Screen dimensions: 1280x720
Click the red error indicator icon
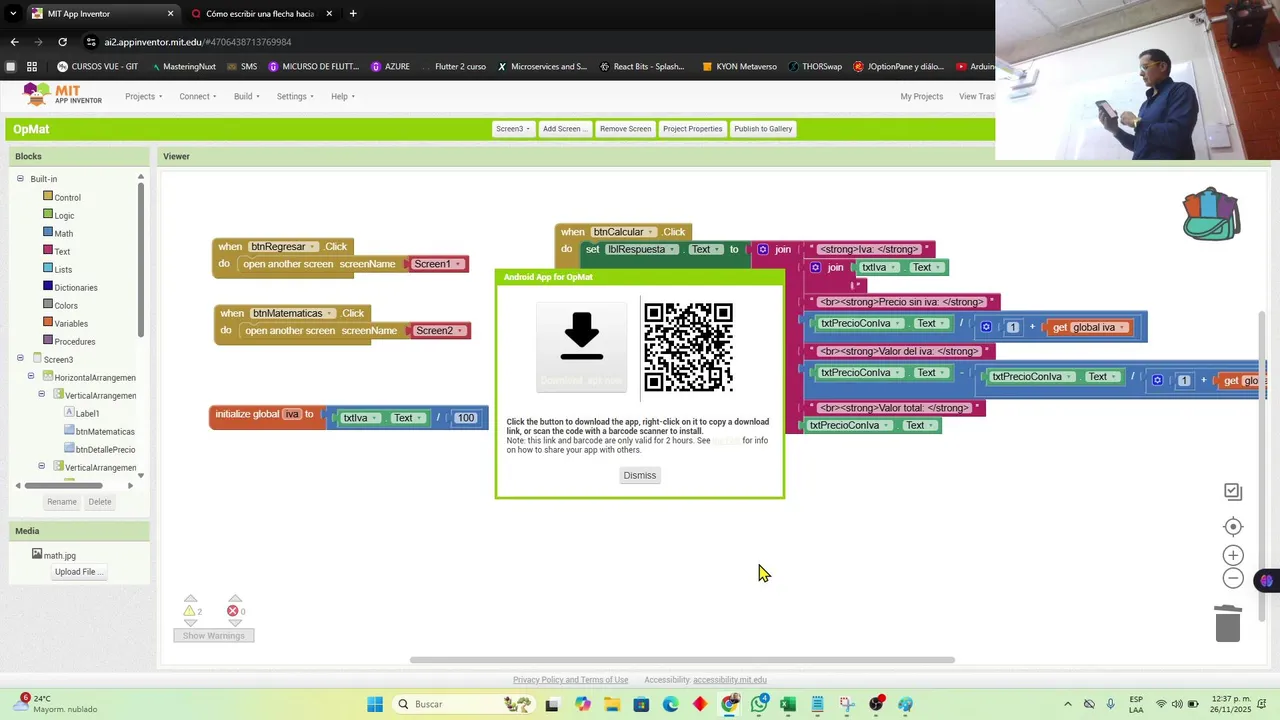tap(233, 611)
